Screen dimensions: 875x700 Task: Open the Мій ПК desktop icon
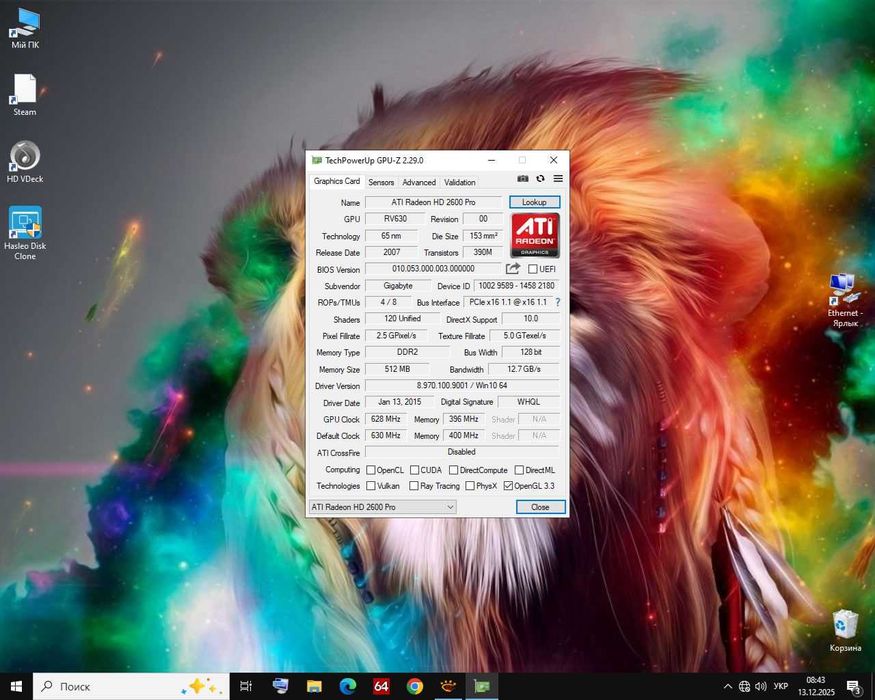click(25, 28)
